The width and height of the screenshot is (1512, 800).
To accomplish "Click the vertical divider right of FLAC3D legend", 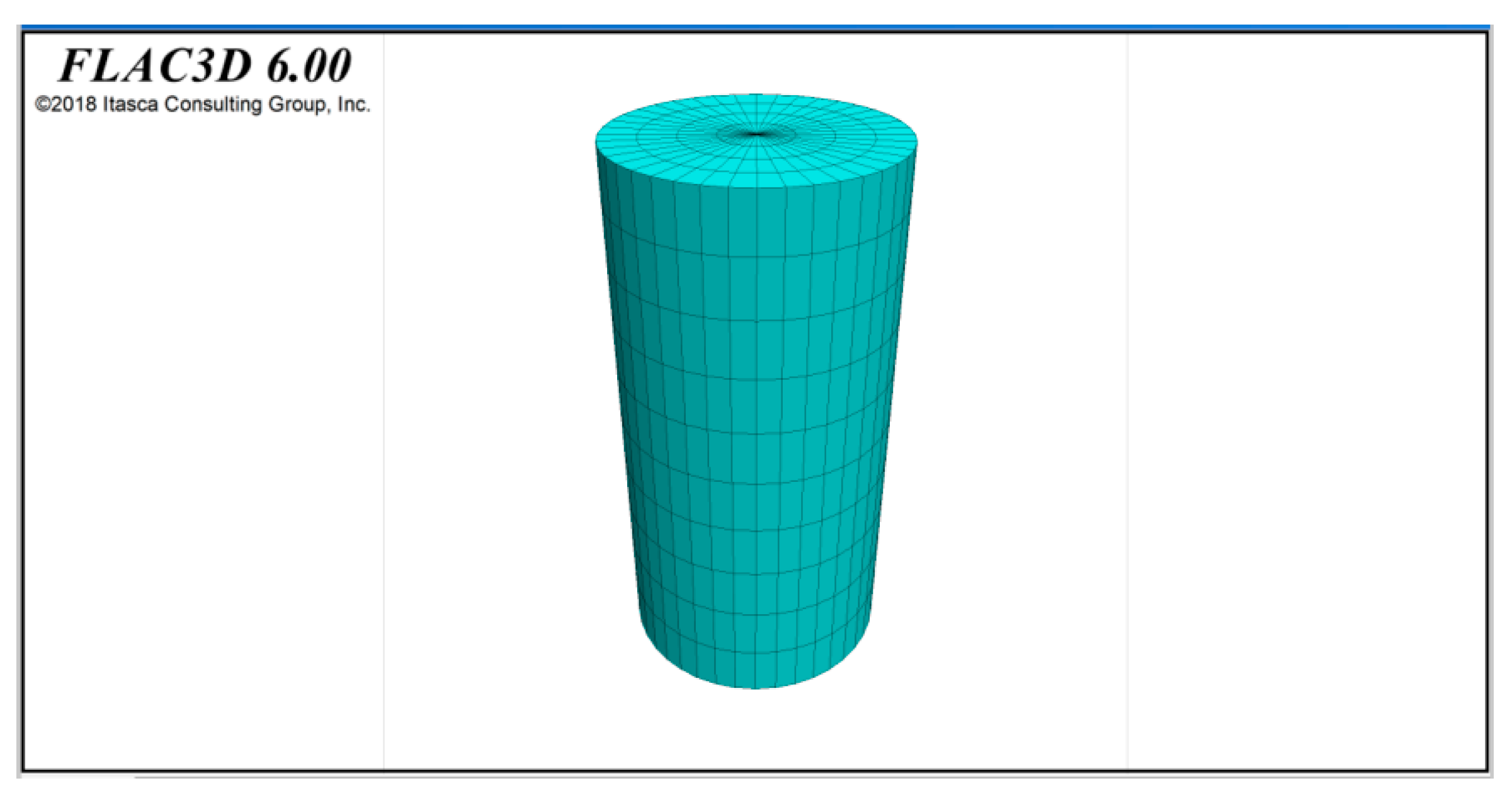I will pos(384,403).
